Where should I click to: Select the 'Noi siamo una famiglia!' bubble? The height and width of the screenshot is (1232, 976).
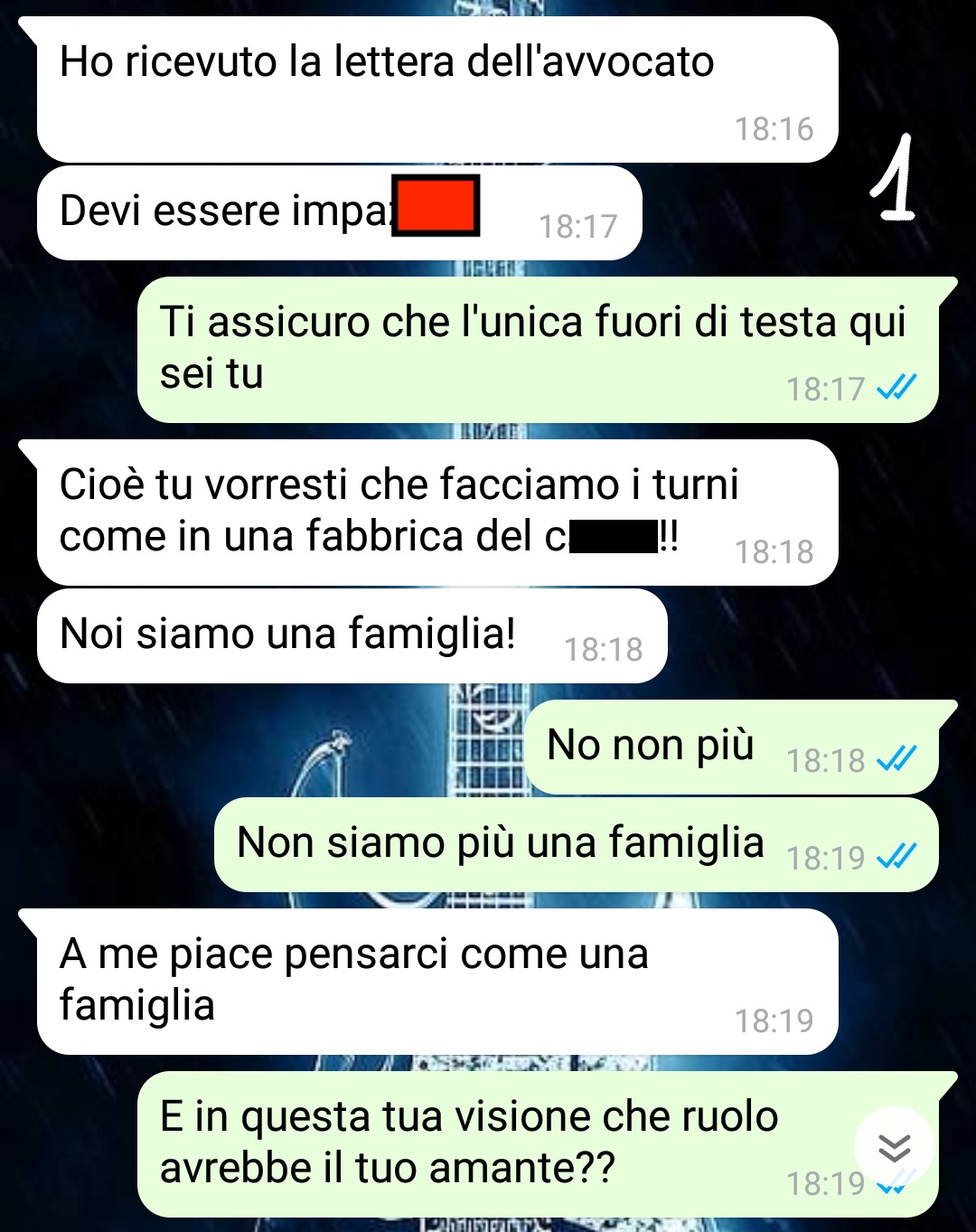tap(352, 635)
